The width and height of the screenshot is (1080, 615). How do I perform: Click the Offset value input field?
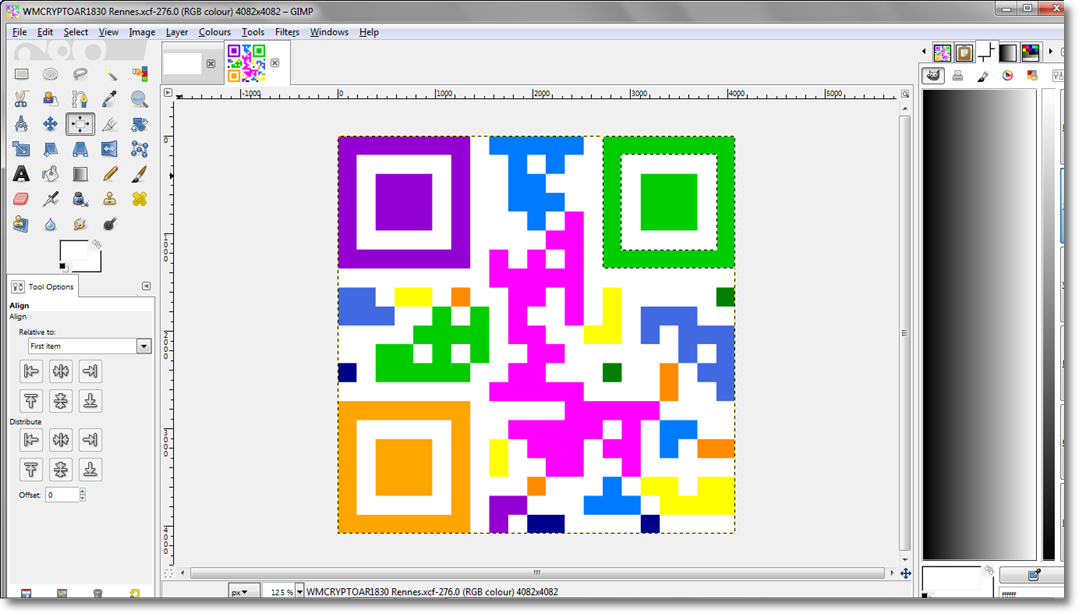62,494
